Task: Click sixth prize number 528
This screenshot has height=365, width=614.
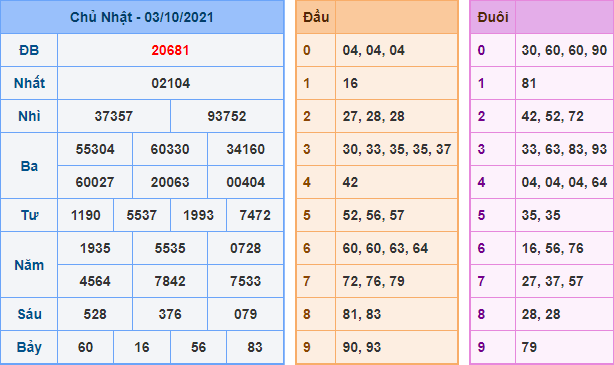Action: click(x=95, y=314)
